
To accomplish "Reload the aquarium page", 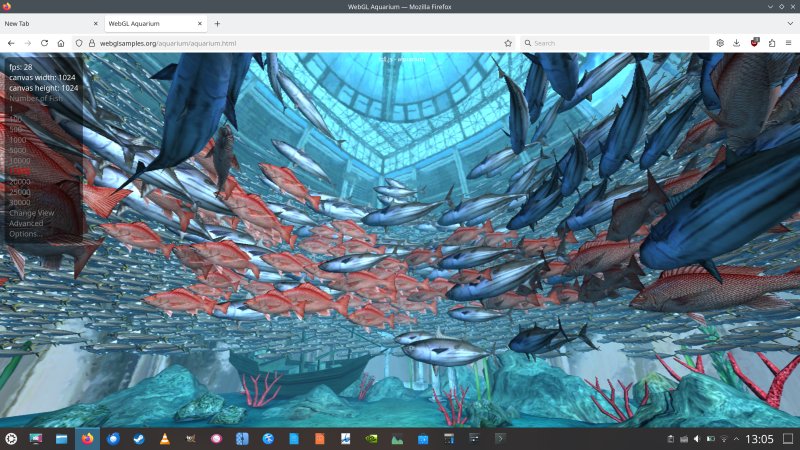I will (x=44, y=43).
